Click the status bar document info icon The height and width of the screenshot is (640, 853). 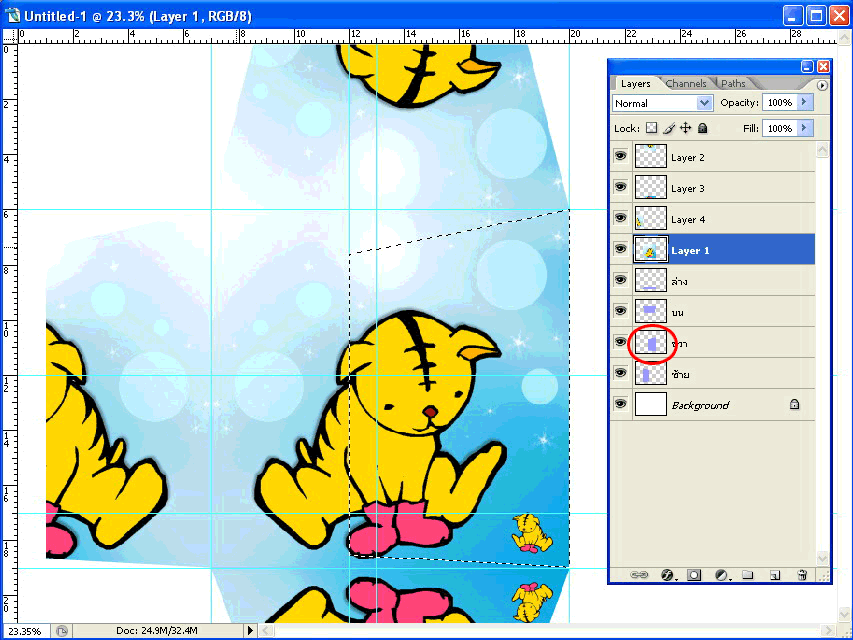coord(61,631)
